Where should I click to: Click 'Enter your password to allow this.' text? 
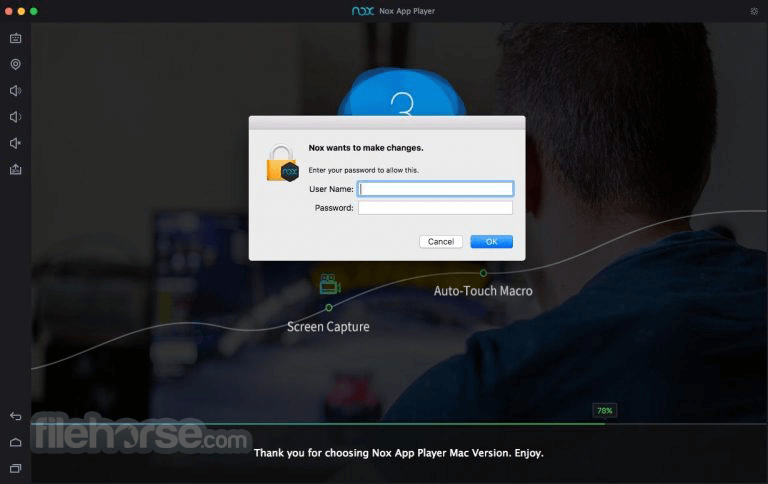pos(363,170)
